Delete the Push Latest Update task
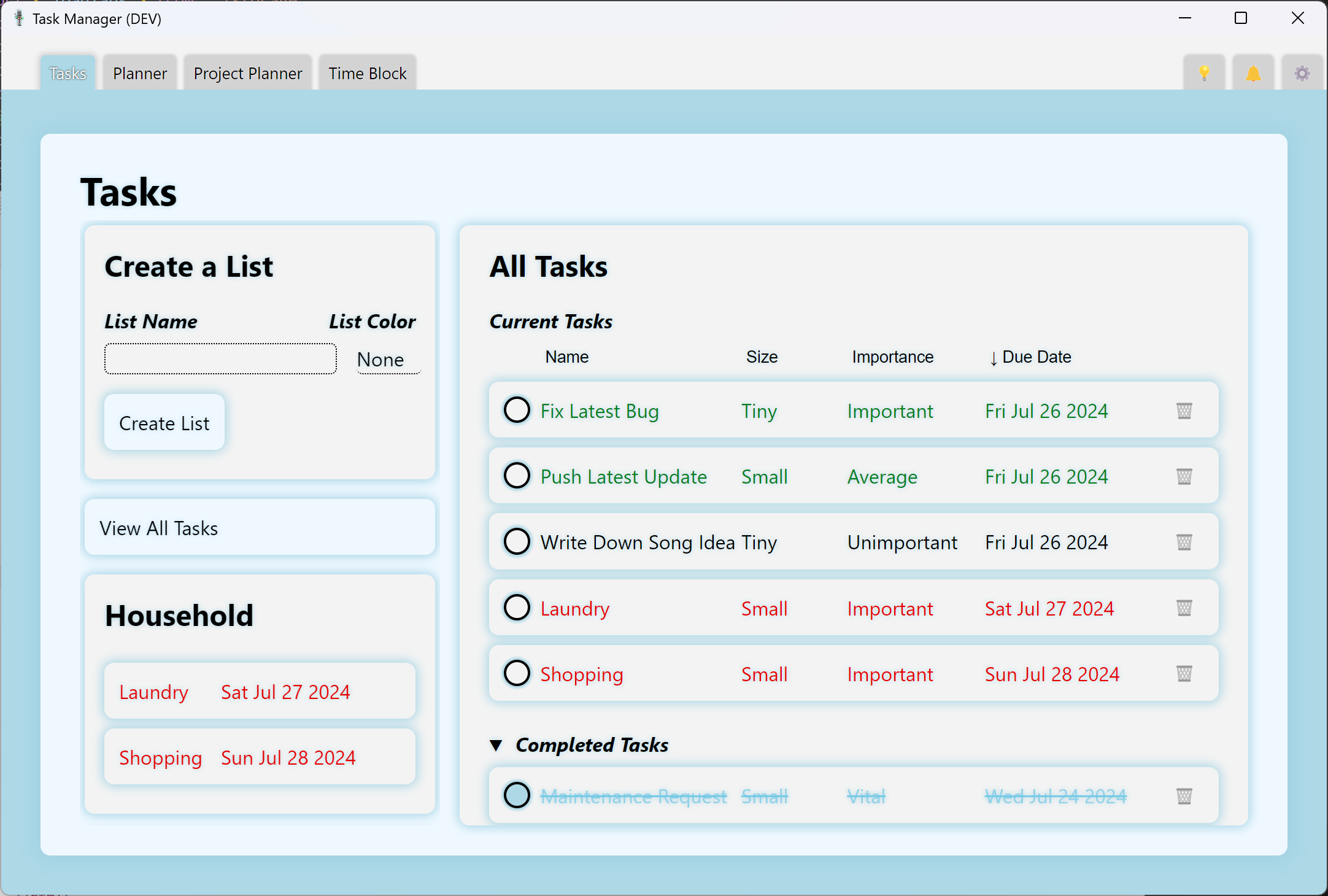Image resolution: width=1328 pixels, height=896 pixels. coord(1184,476)
